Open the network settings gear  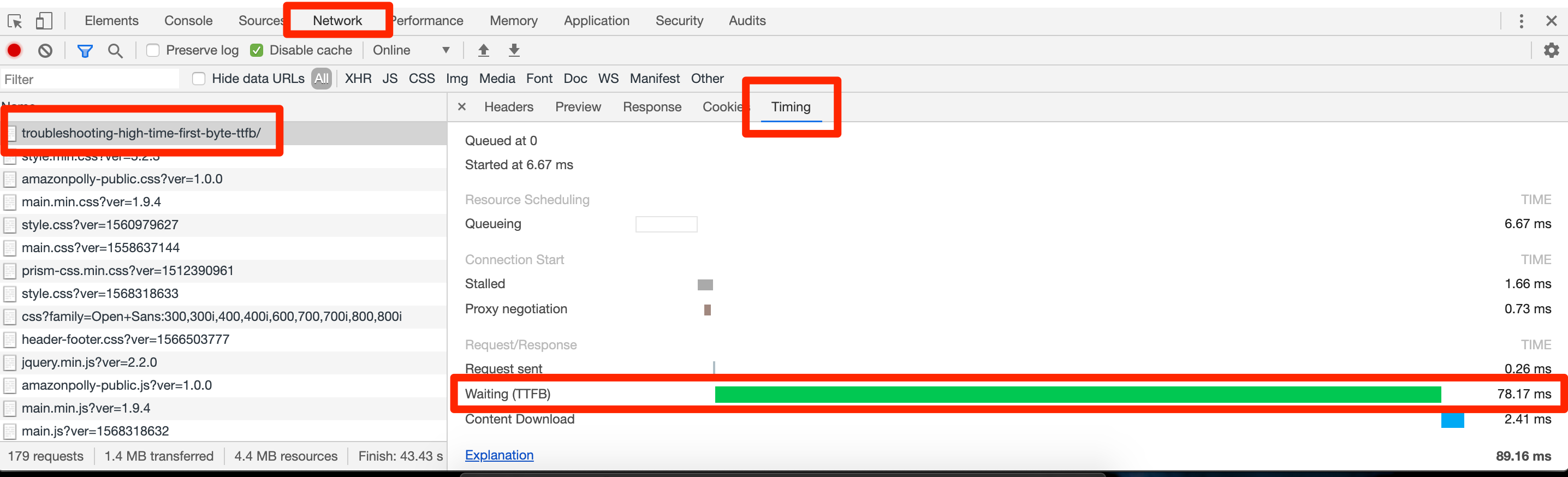1551,51
